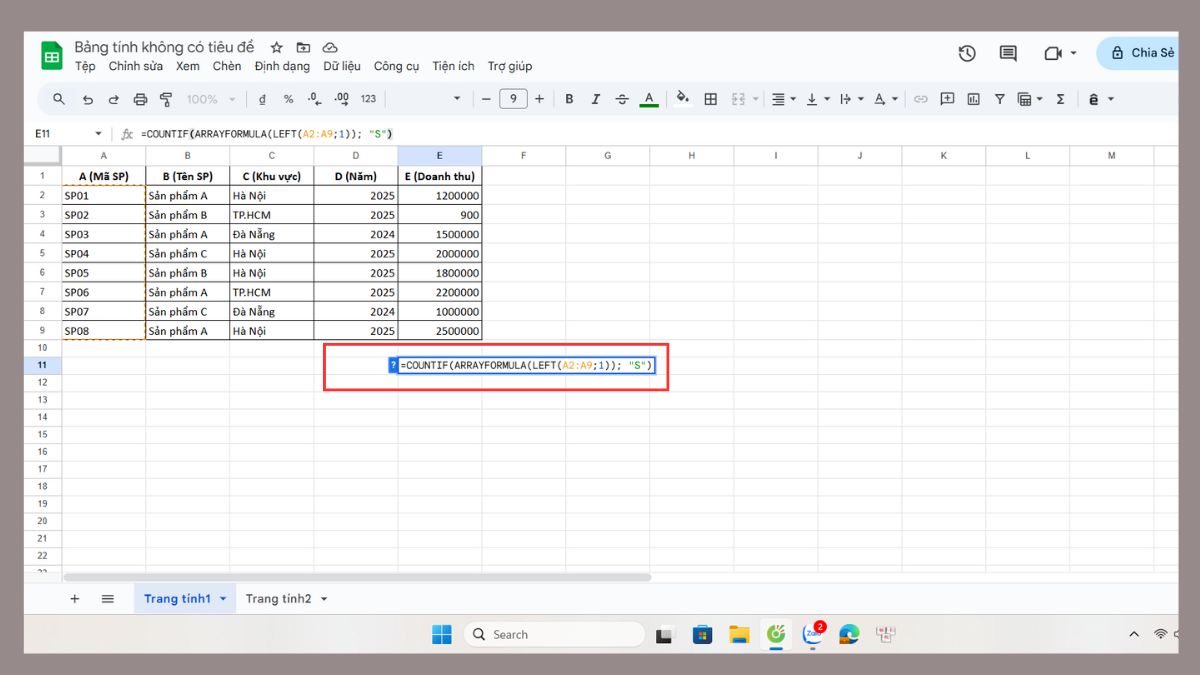1200x675 pixels.
Task: Toggle italic formatting
Action: [x=596, y=98]
